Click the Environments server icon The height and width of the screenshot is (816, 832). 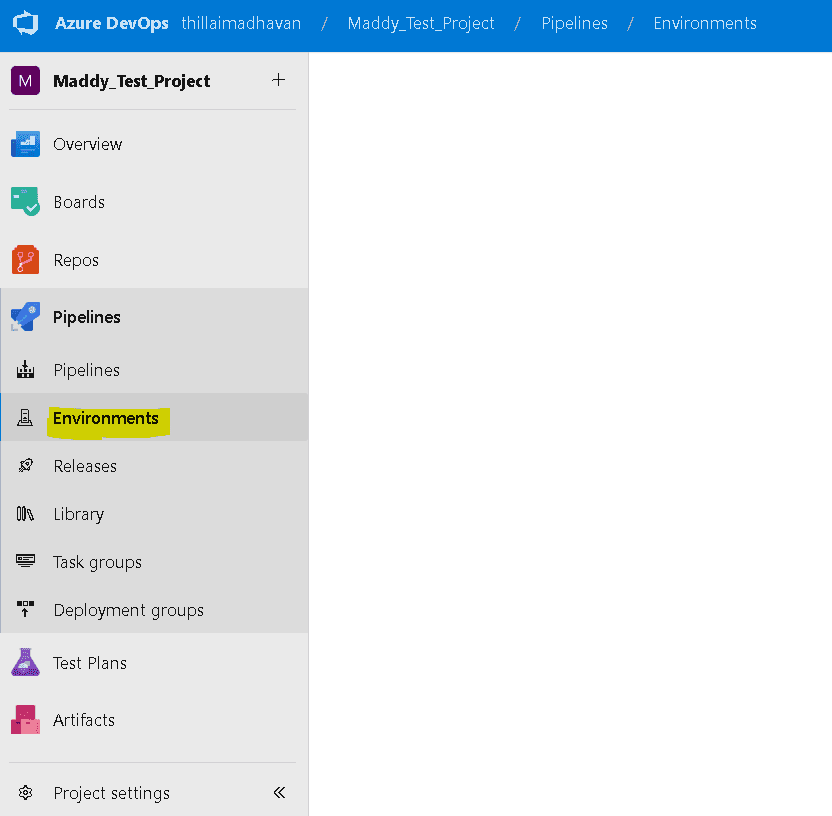click(25, 418)
